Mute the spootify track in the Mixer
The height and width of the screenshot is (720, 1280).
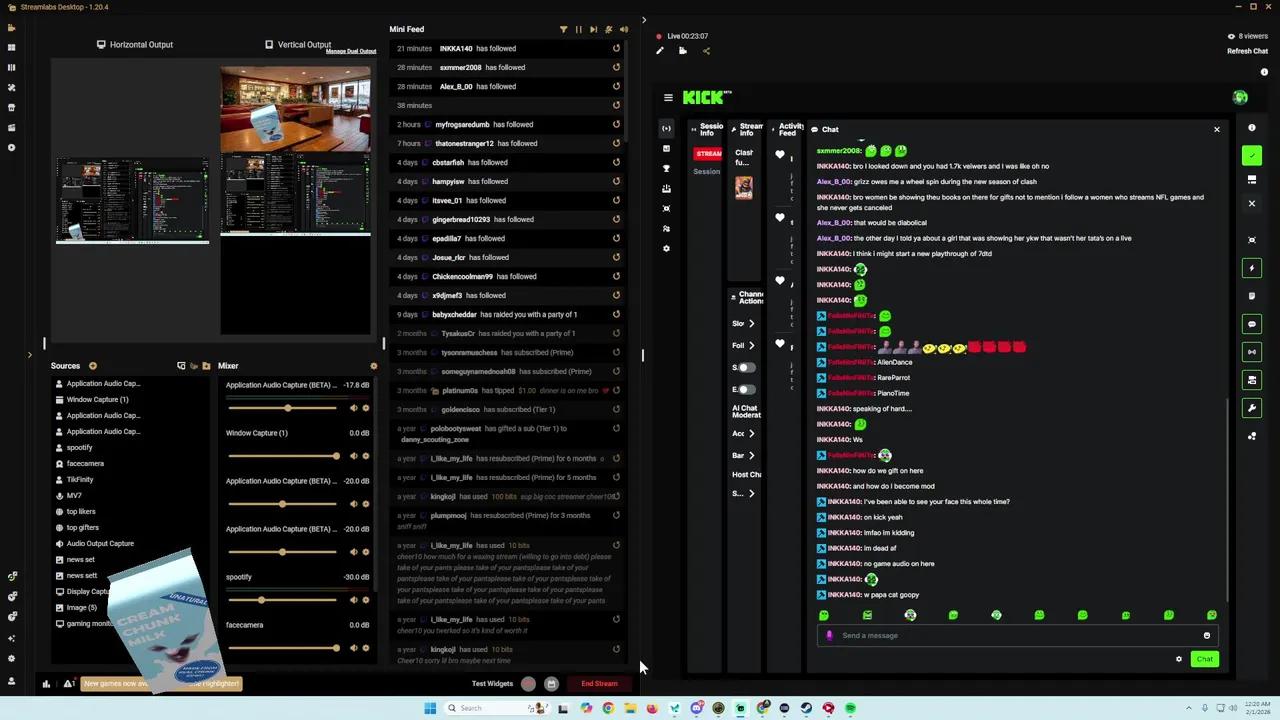click(x=354, y=600)
